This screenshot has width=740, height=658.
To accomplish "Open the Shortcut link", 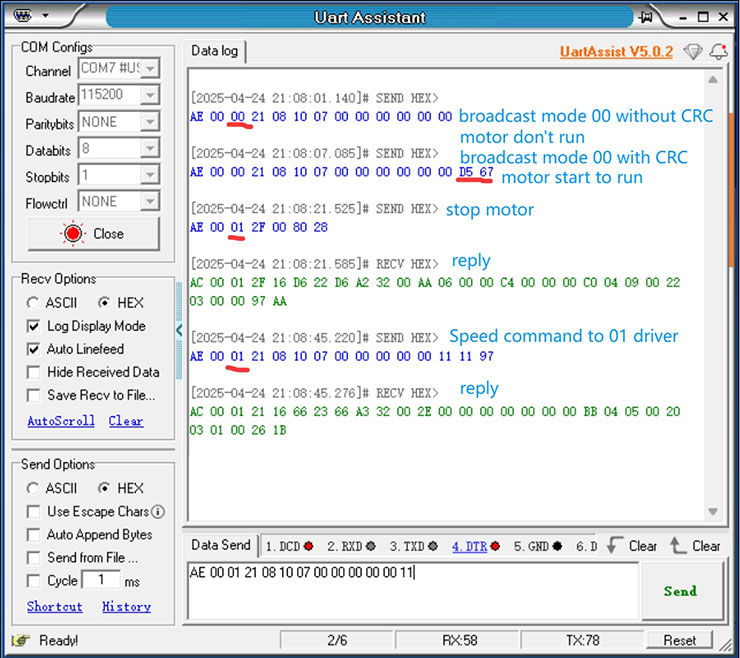I will 54,607.
